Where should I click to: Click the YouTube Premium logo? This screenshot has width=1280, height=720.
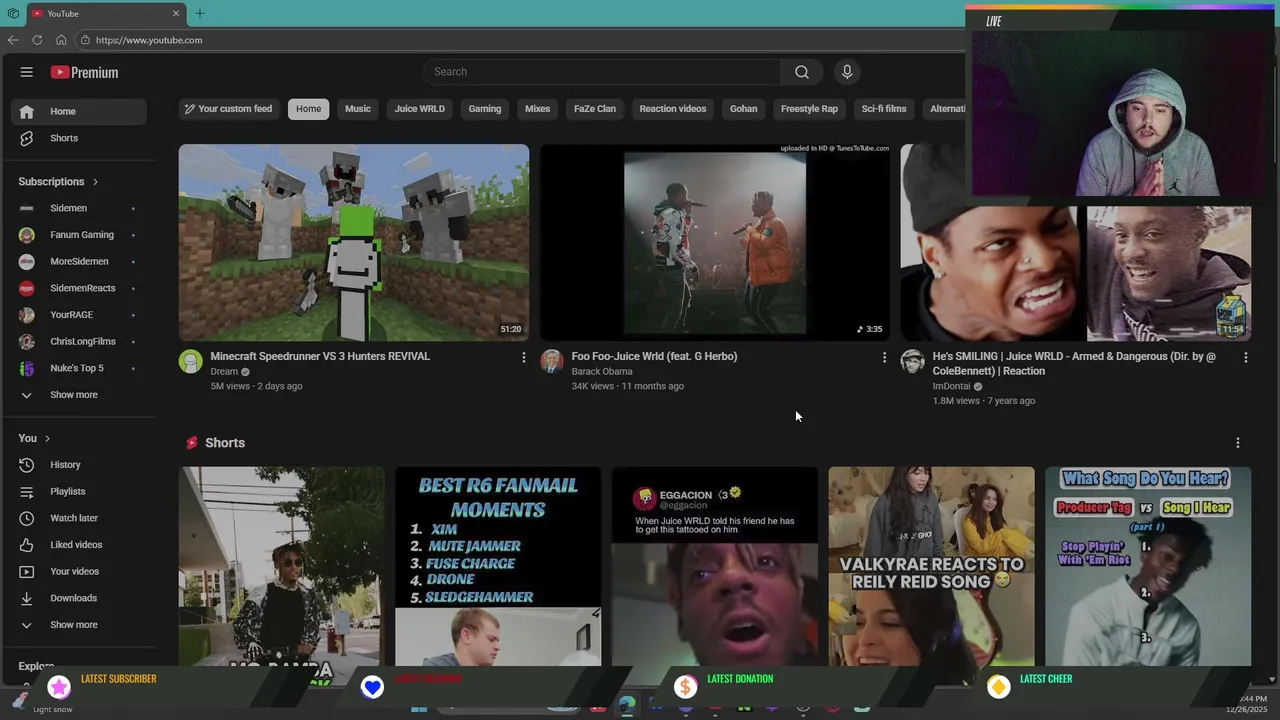(x=85, y=72)
